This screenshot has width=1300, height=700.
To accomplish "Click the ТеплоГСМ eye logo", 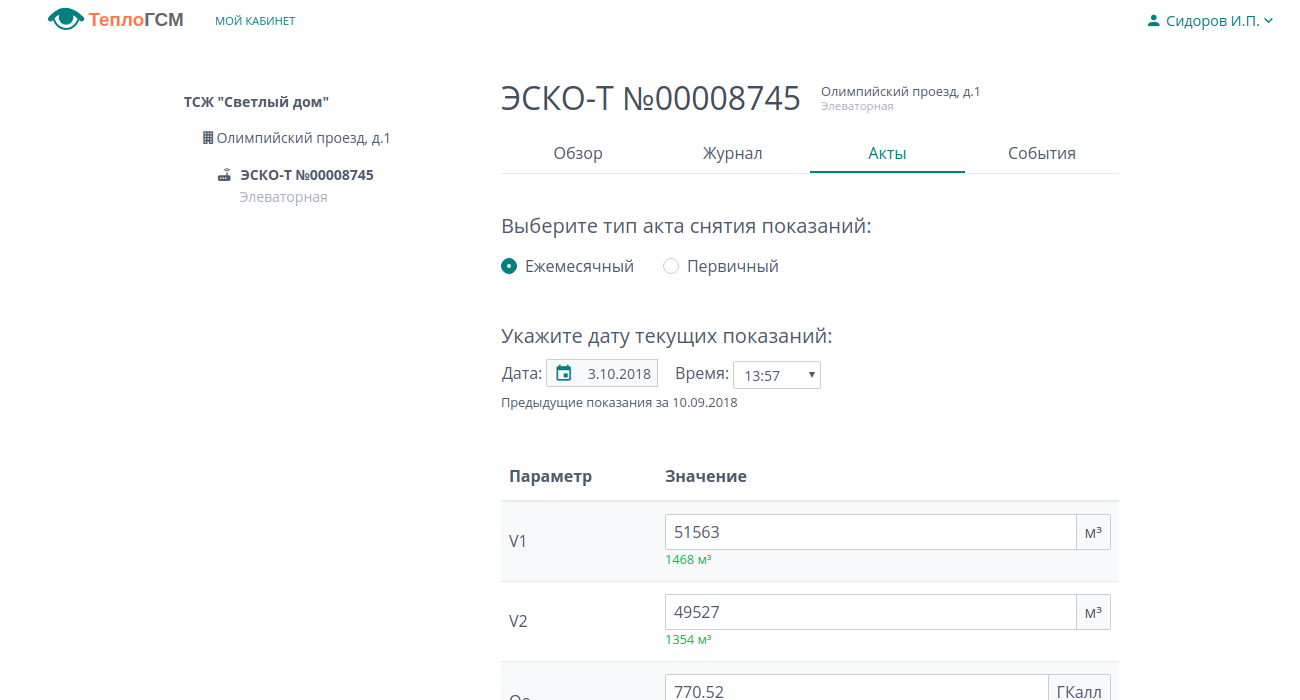I will coord(65,19).
